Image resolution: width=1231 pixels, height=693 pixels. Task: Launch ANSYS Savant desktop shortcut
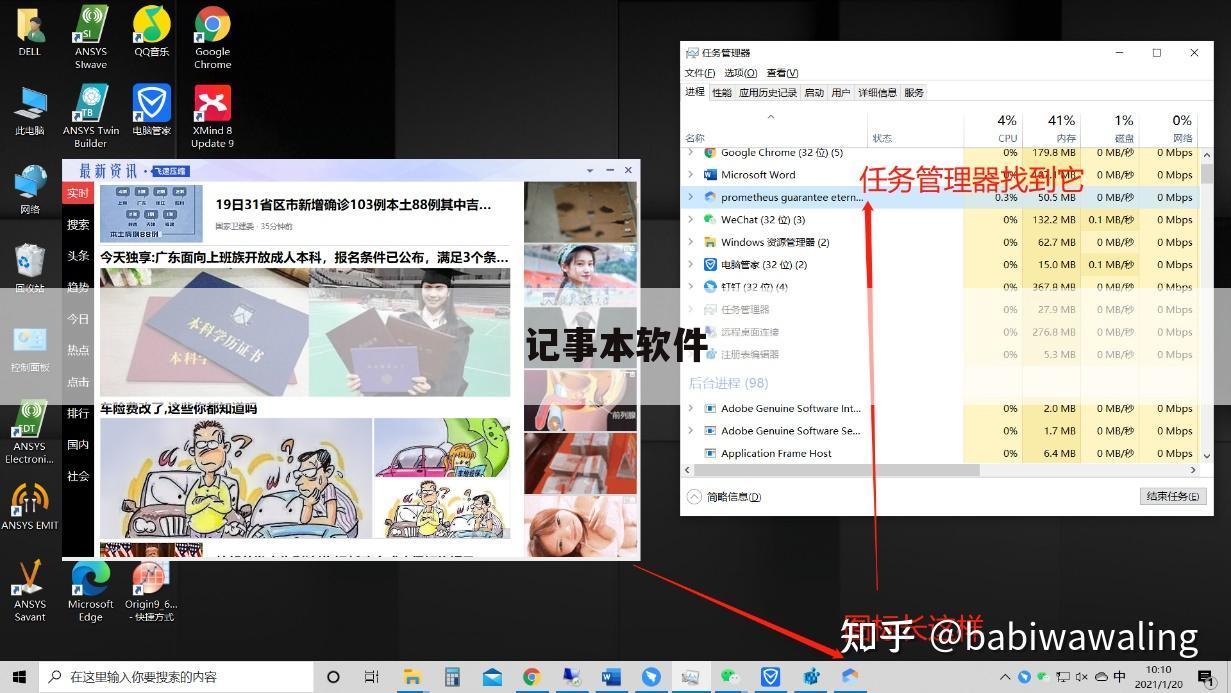point(30,590)
